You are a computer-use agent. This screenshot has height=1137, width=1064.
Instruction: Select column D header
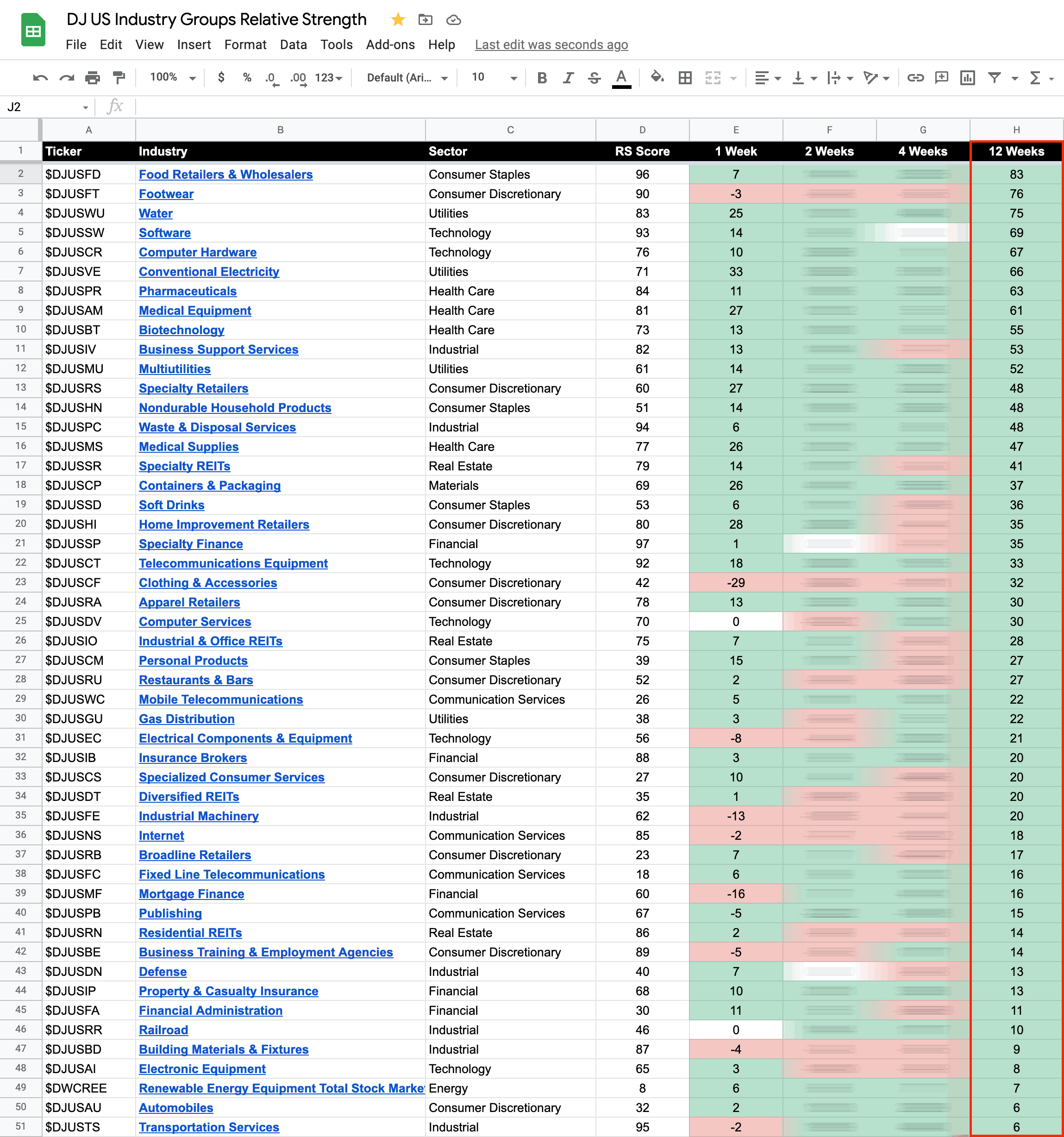pyautogui.click(x=642, y=130)
